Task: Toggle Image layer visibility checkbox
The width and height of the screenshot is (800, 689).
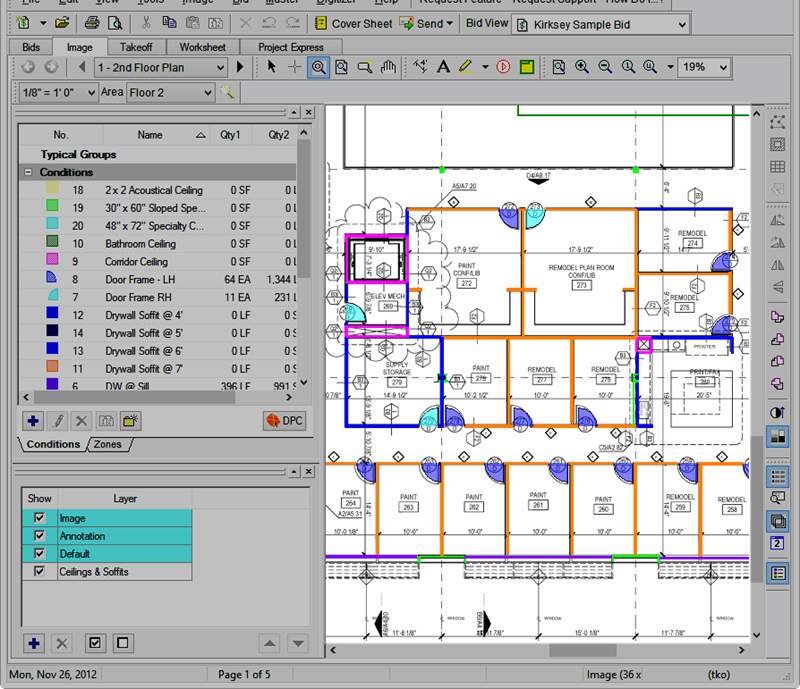Action: (x=39, y=518)
